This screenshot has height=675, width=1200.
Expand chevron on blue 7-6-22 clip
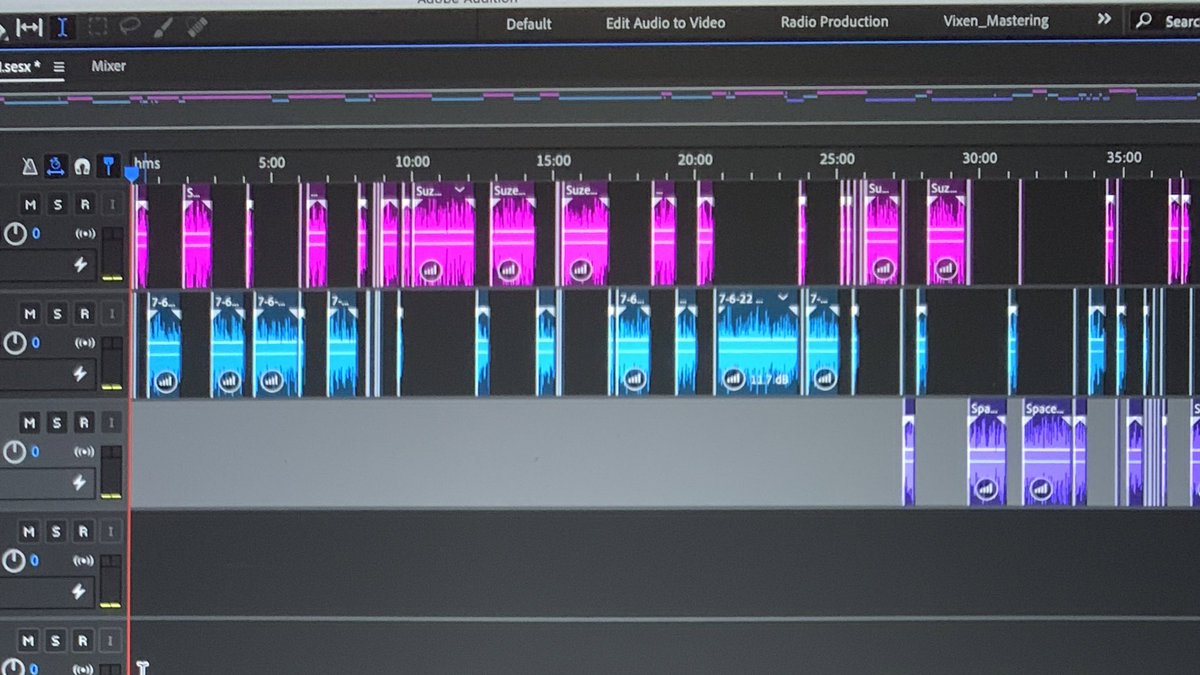click(x=783, y=298)
